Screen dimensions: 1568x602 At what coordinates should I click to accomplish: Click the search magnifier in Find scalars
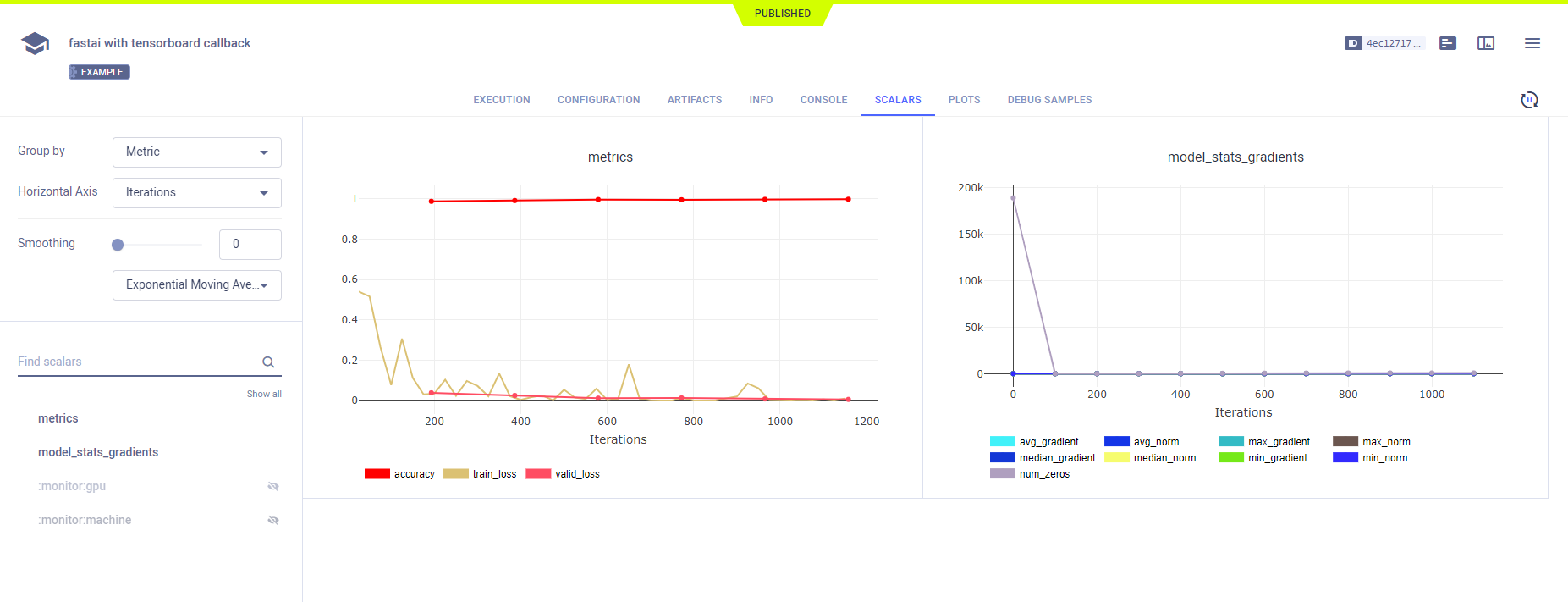(268, 362)
